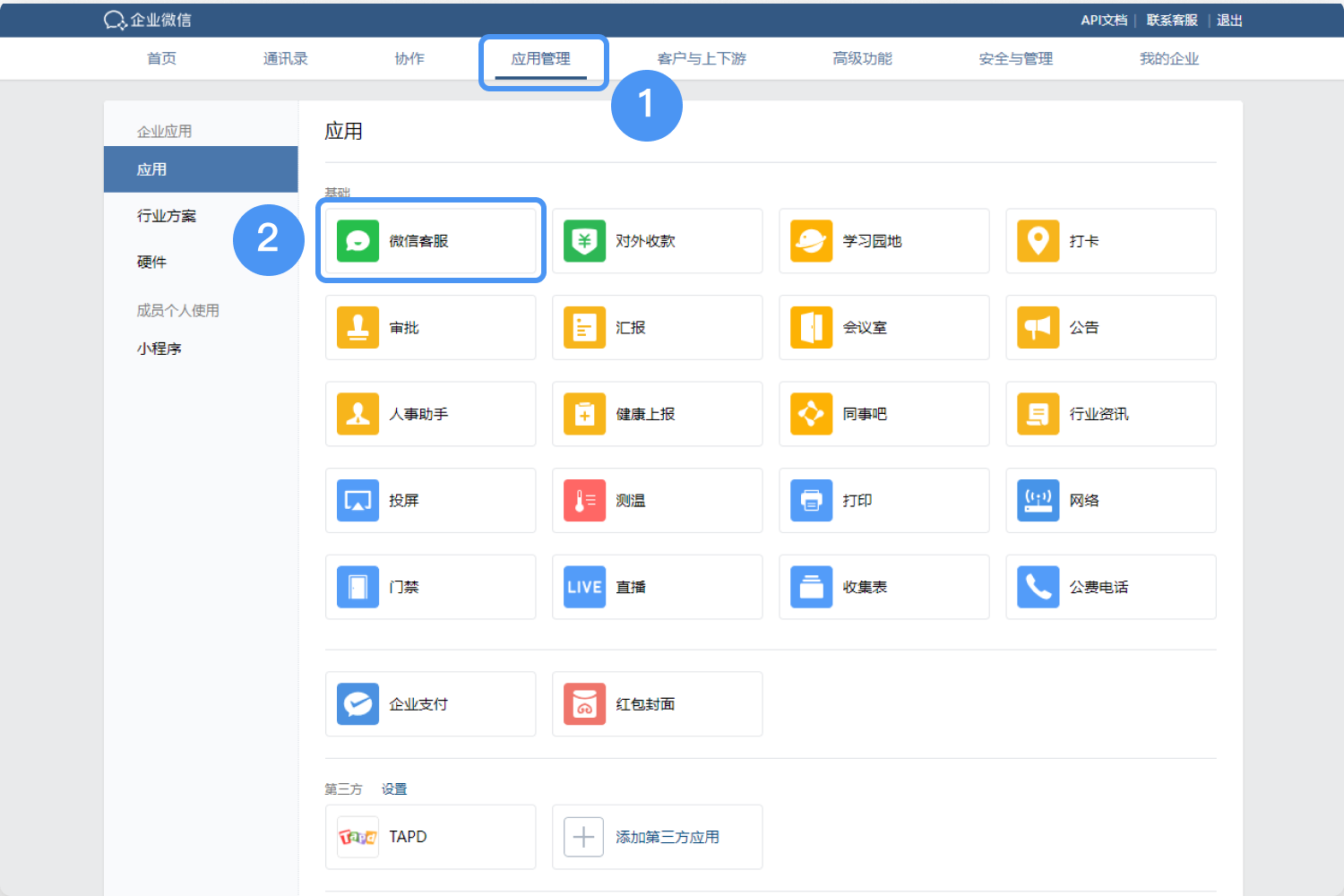This screenshot has height=896, width=1344.
Task: Click the 公告 megaphone icon
Action: pos(1038,328)
